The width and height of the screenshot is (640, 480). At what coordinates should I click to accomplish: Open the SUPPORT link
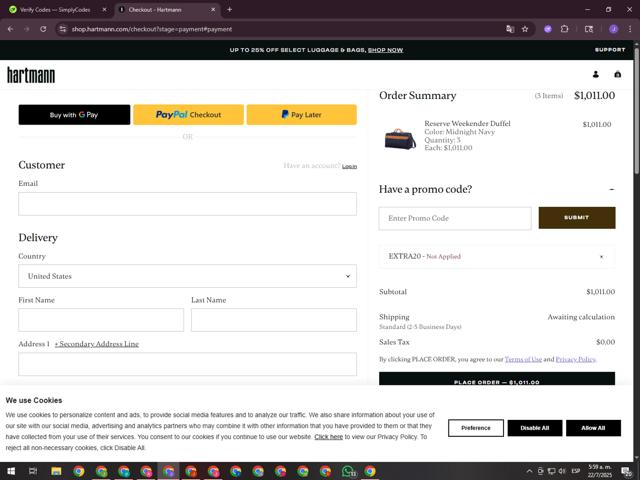610,49
